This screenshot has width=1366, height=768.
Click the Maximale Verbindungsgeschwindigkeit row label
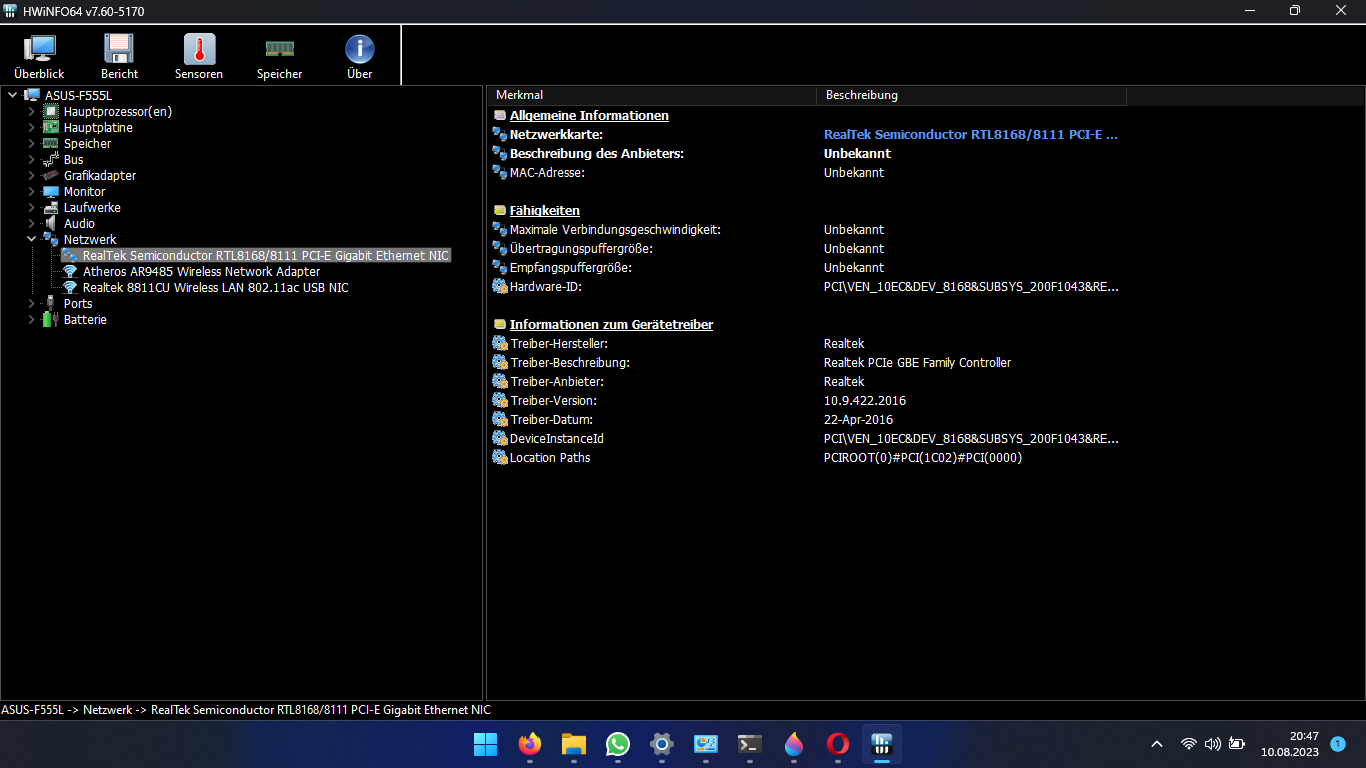coord(615,229)
